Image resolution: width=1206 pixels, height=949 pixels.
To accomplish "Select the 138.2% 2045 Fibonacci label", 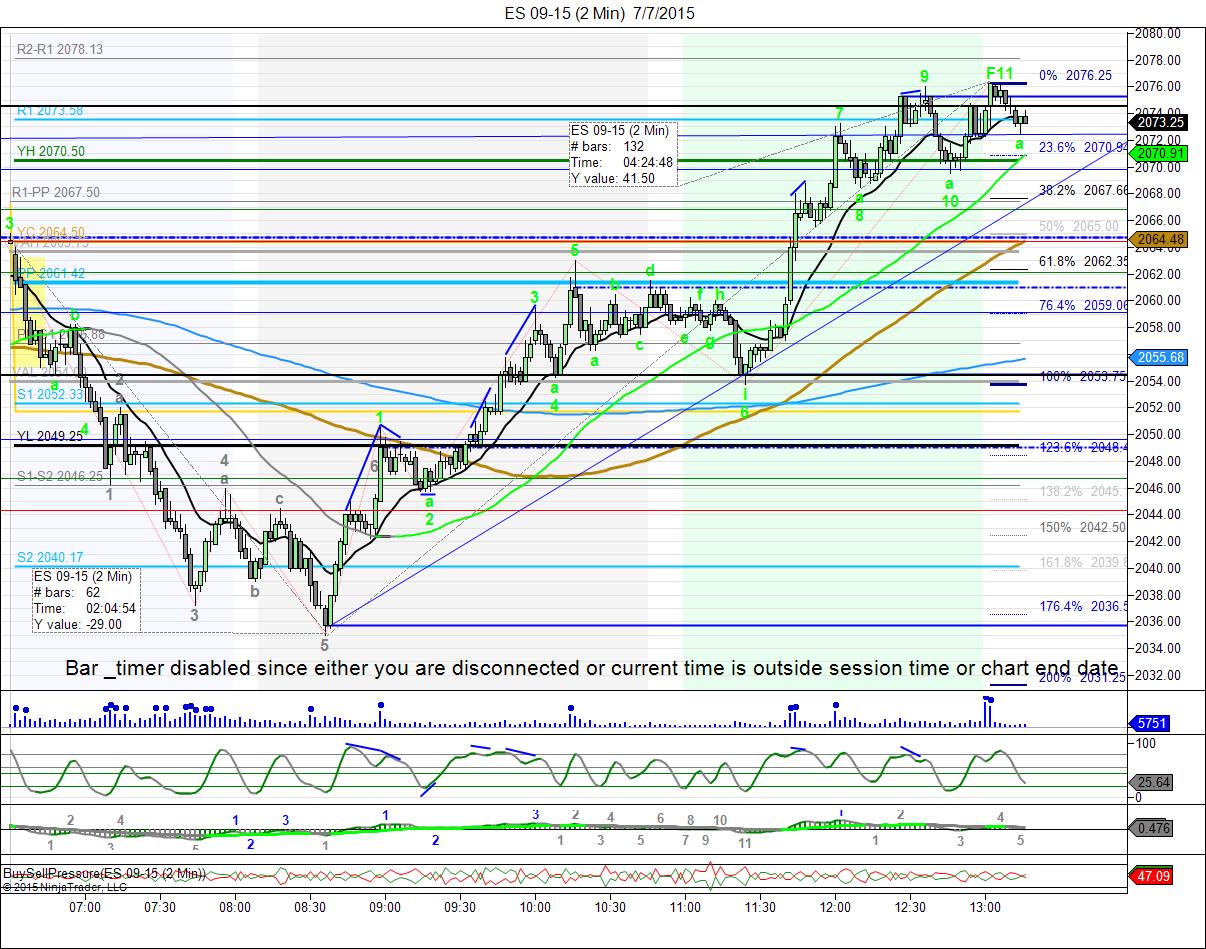I will [1080, 491].
